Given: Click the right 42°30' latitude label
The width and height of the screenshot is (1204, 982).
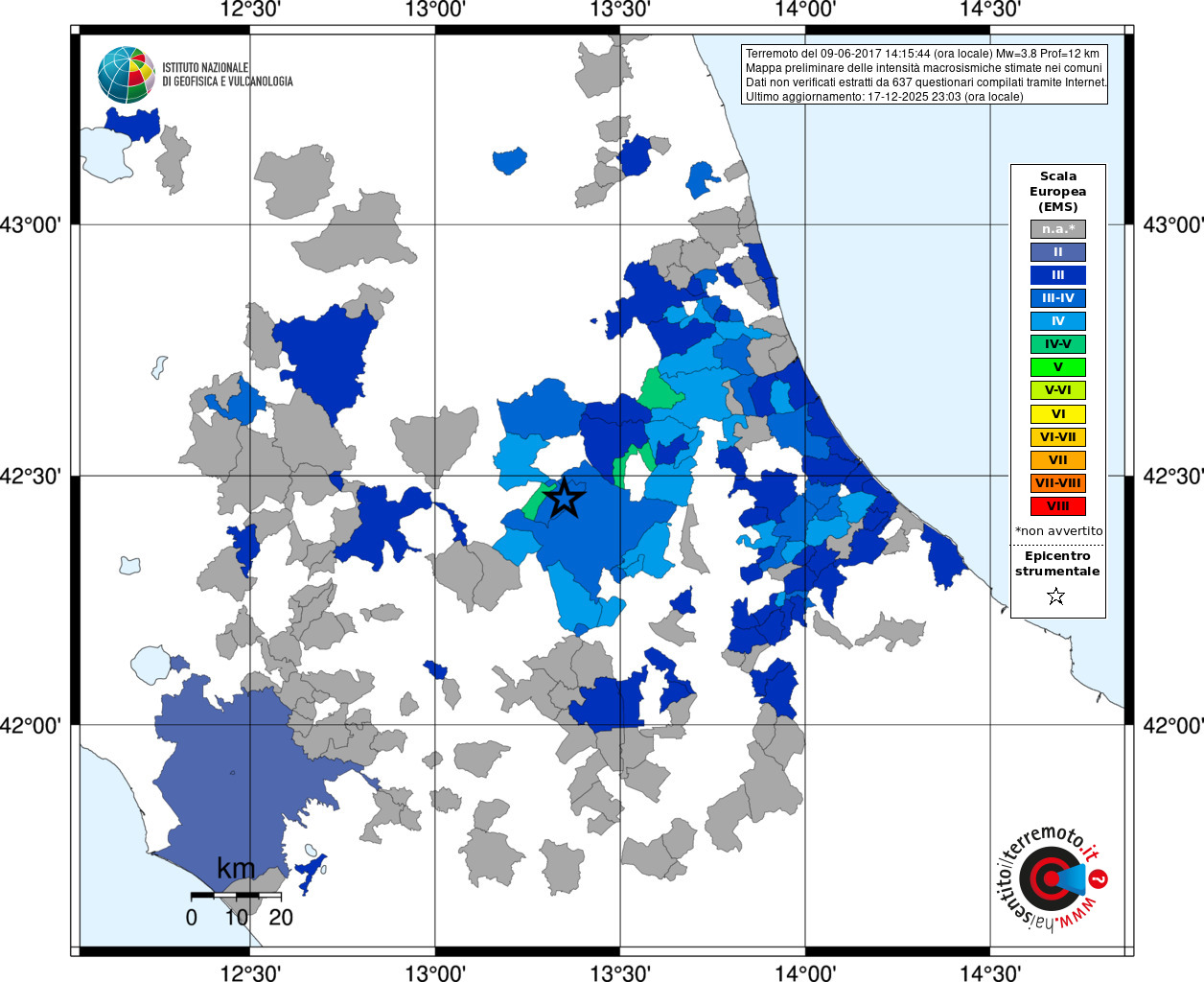Looking at the screenshot, I should [x=1173, y=476].
